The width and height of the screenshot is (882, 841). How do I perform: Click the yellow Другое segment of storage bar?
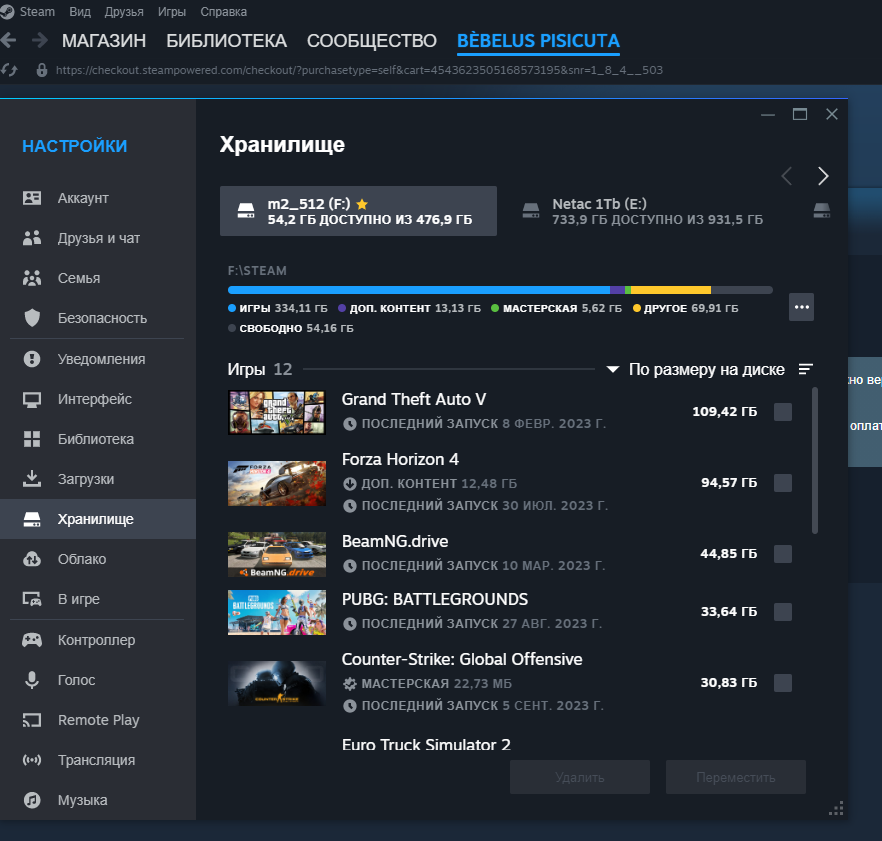(x=671, y=290)
